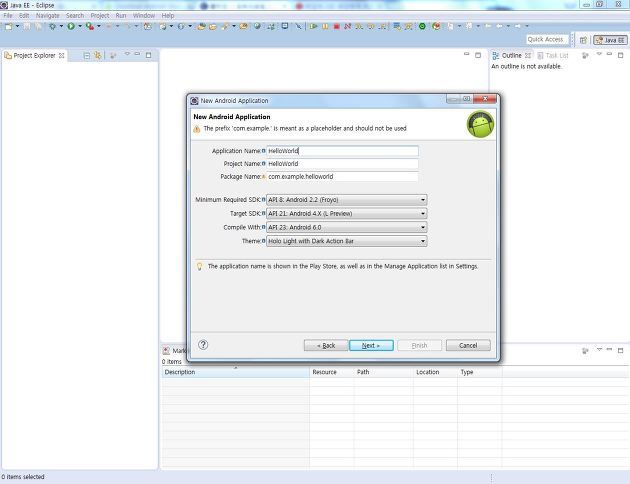The image size is (630, 484).
Task: Click the Next button
Action: [371, 345]
